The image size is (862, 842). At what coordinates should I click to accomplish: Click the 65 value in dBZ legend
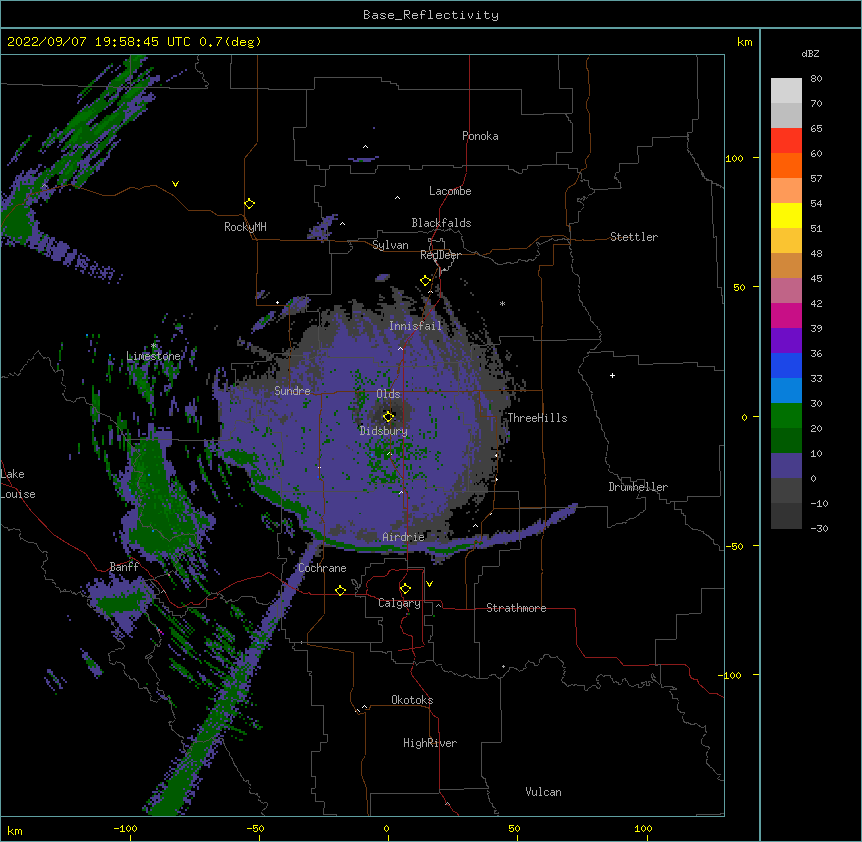click(816, 129)
